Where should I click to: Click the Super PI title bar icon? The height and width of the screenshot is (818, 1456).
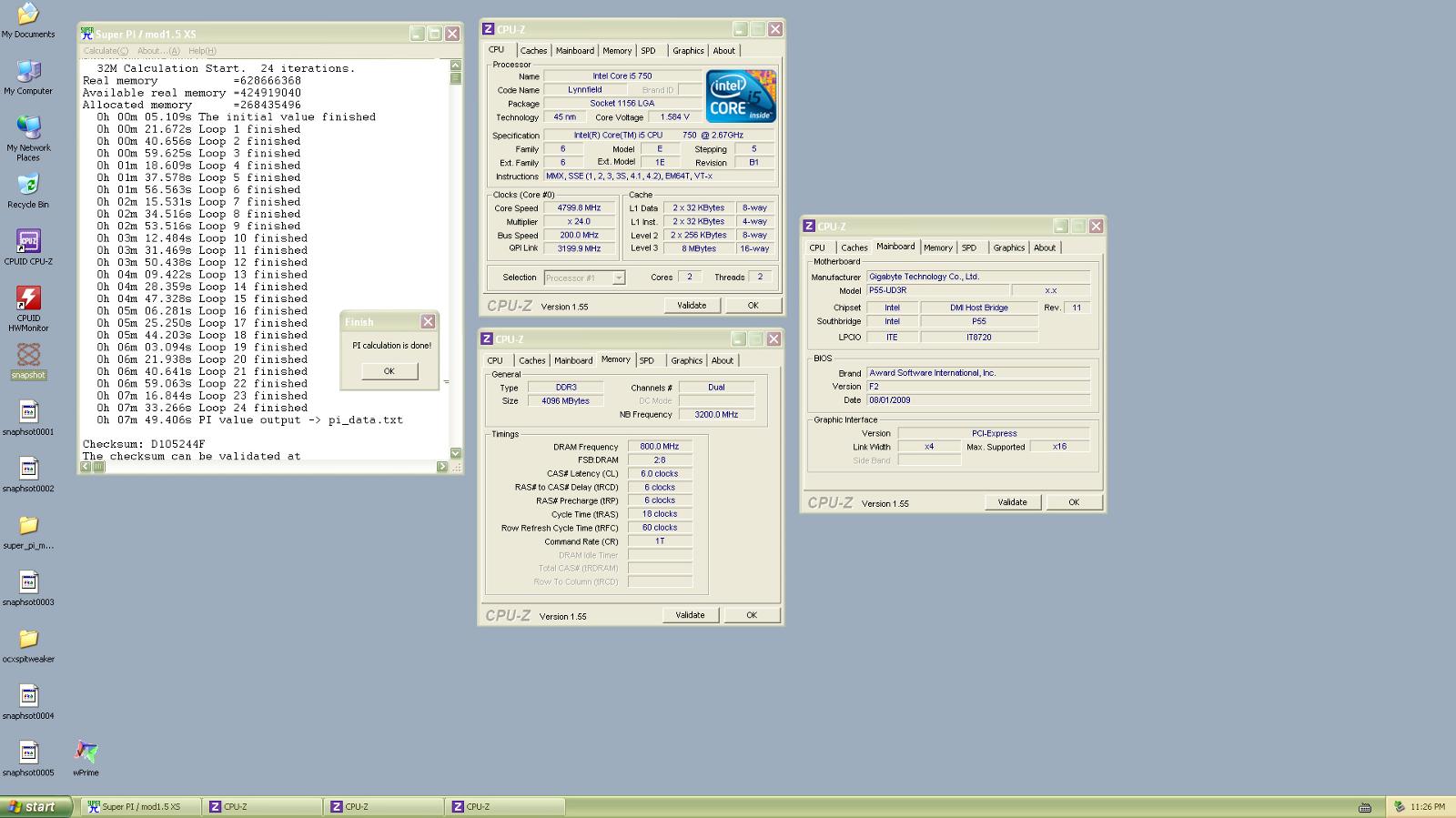point(87,34)
